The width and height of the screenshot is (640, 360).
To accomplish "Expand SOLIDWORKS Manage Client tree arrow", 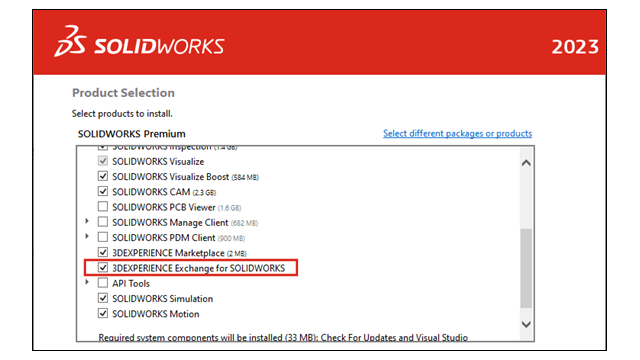I will (87, 221).
